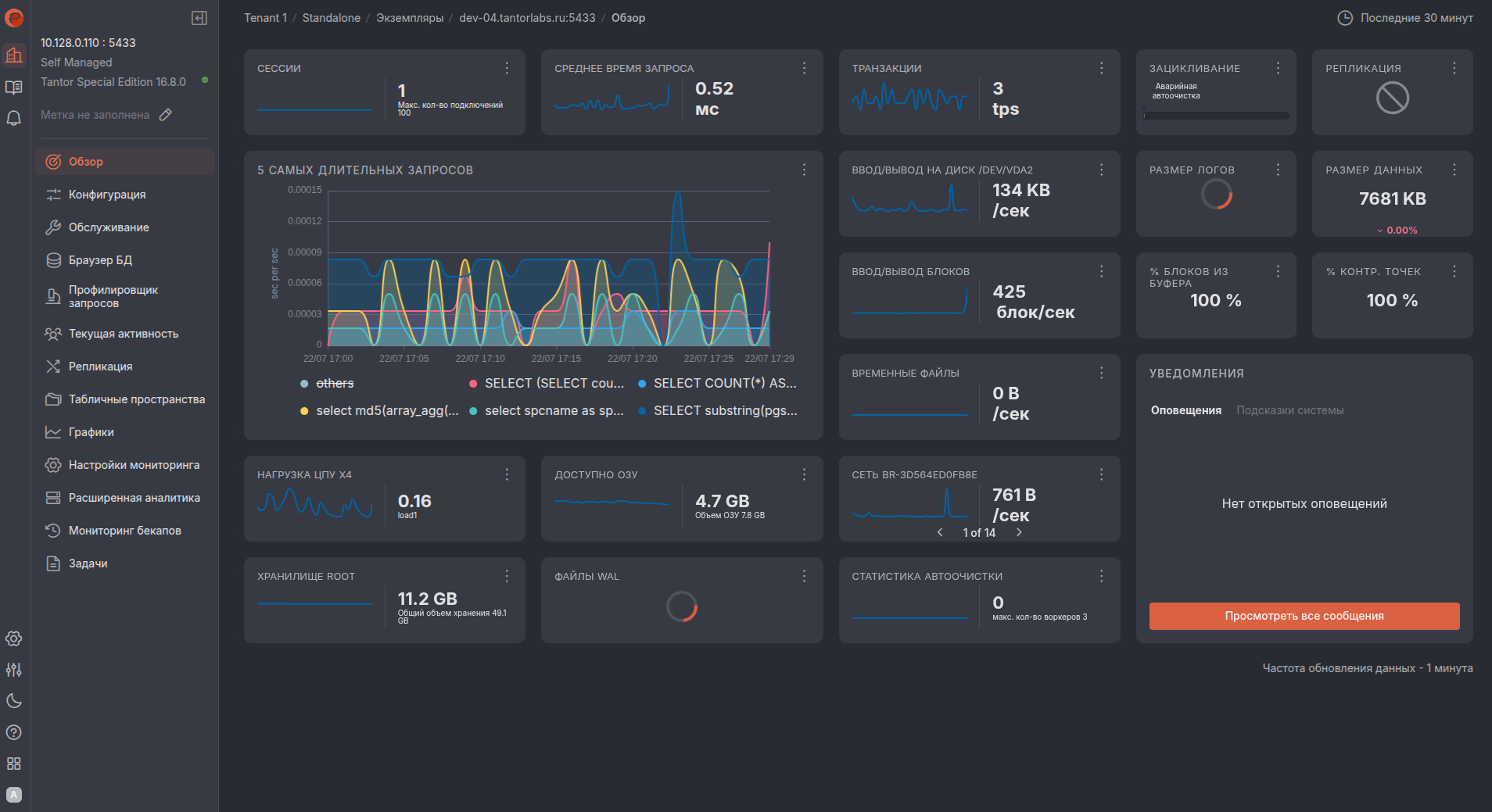Select Профилировщик запросов

[125, 297]
